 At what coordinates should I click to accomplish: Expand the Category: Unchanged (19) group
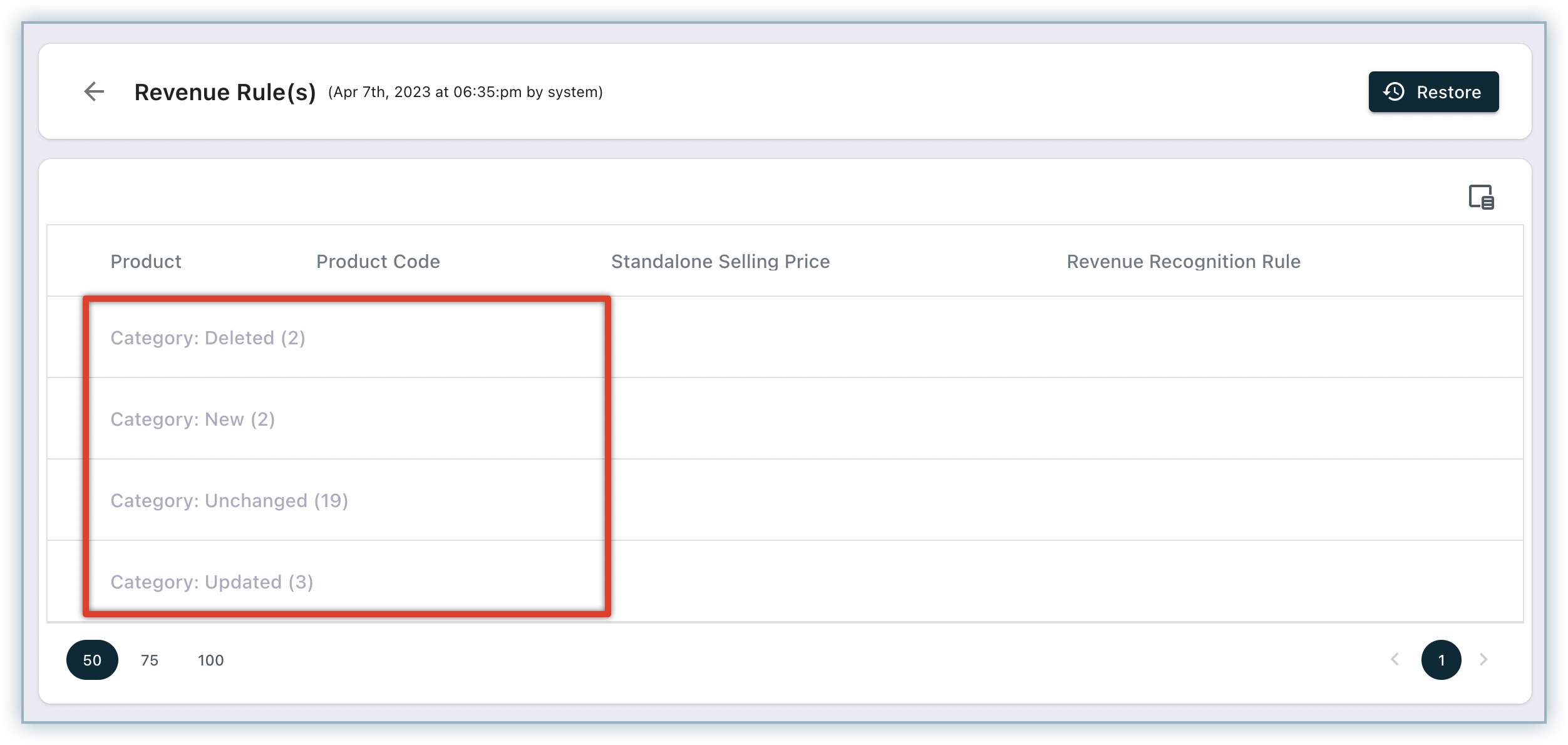pyautogui.click(x=229, y=501)
